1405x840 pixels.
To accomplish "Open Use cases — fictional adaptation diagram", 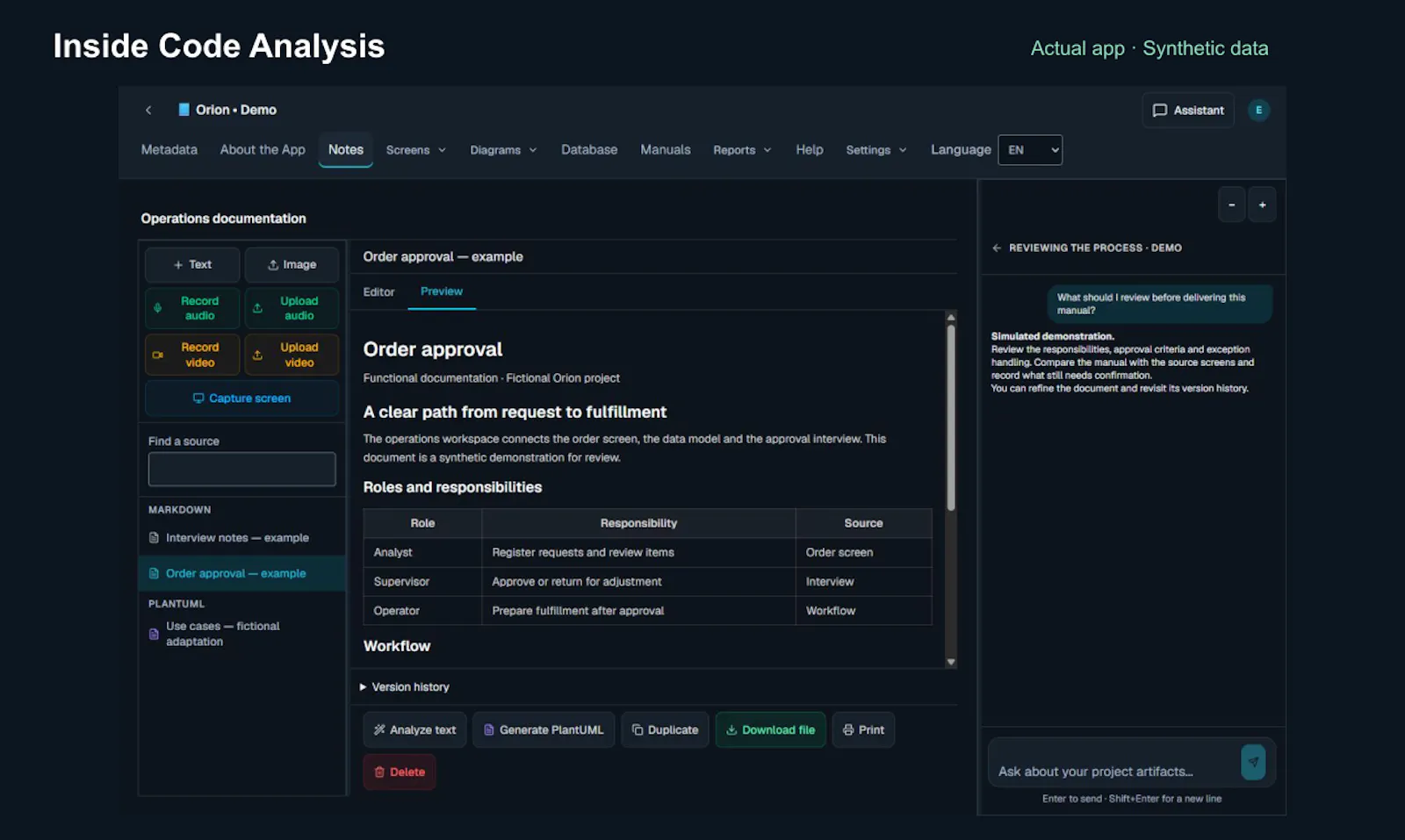I will click(241, 634).
